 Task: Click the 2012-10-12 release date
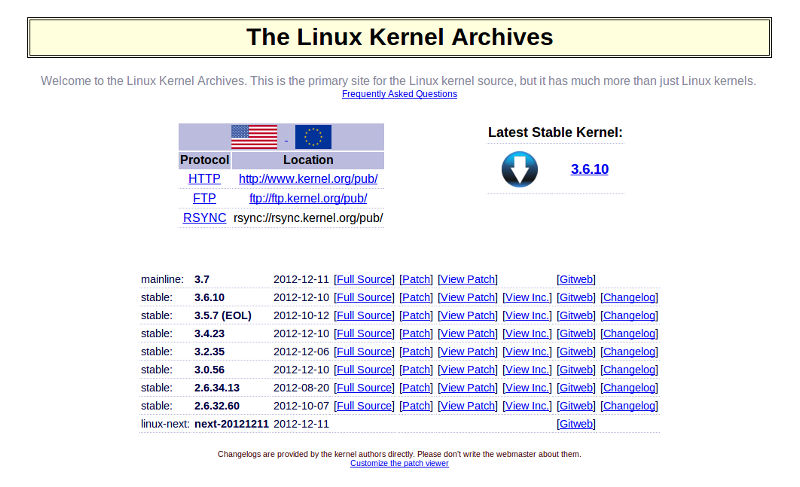[302, 316]
